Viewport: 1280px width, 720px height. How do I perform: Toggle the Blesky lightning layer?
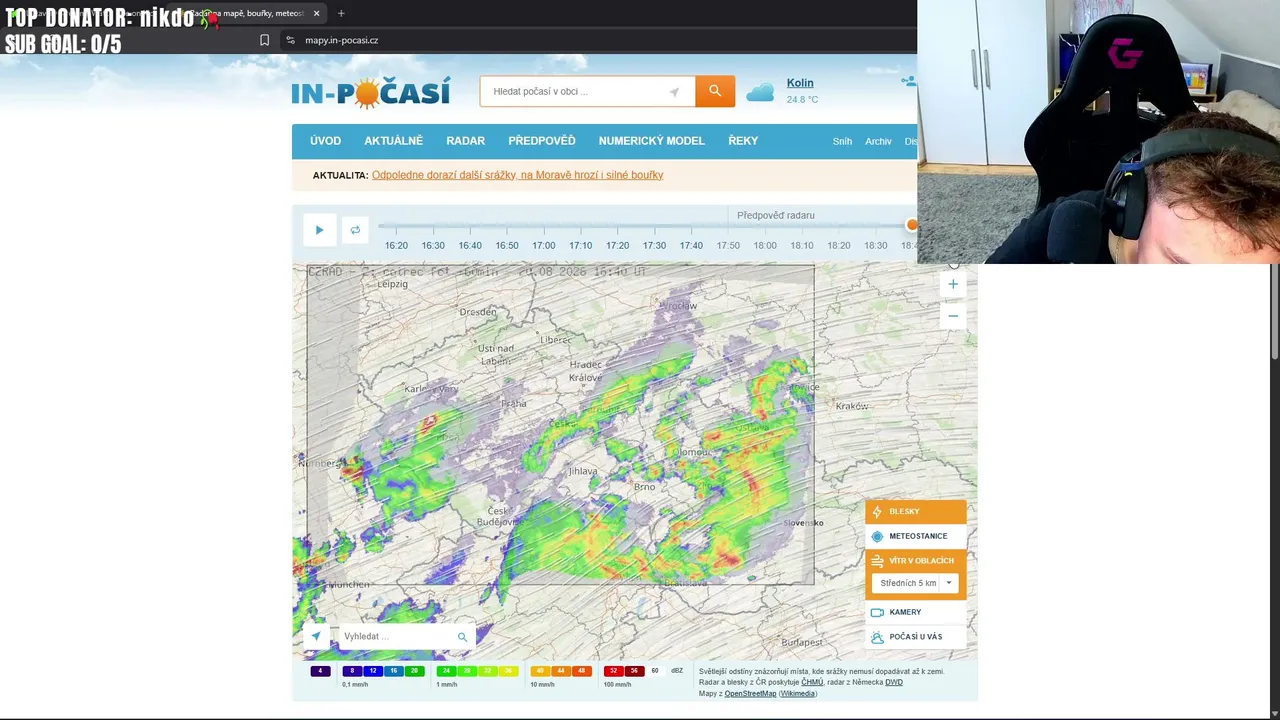click(916, 512)
